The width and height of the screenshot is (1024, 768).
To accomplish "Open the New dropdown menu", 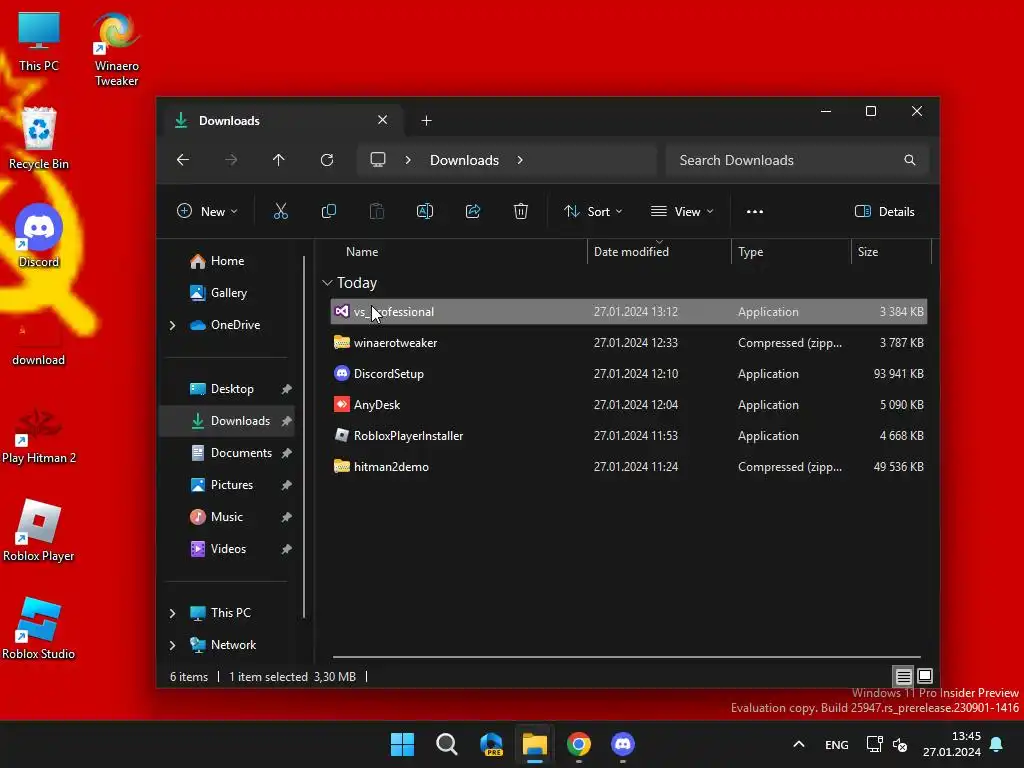I will coord(207,212).
